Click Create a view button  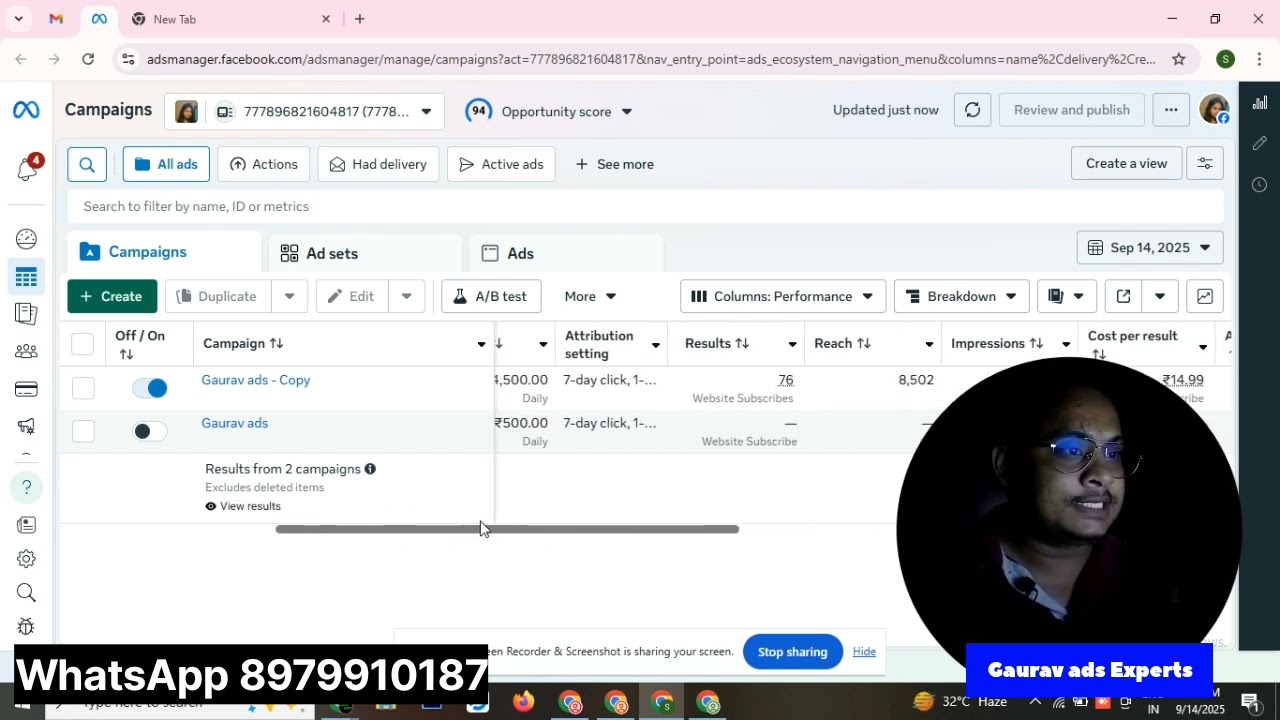1126,163
